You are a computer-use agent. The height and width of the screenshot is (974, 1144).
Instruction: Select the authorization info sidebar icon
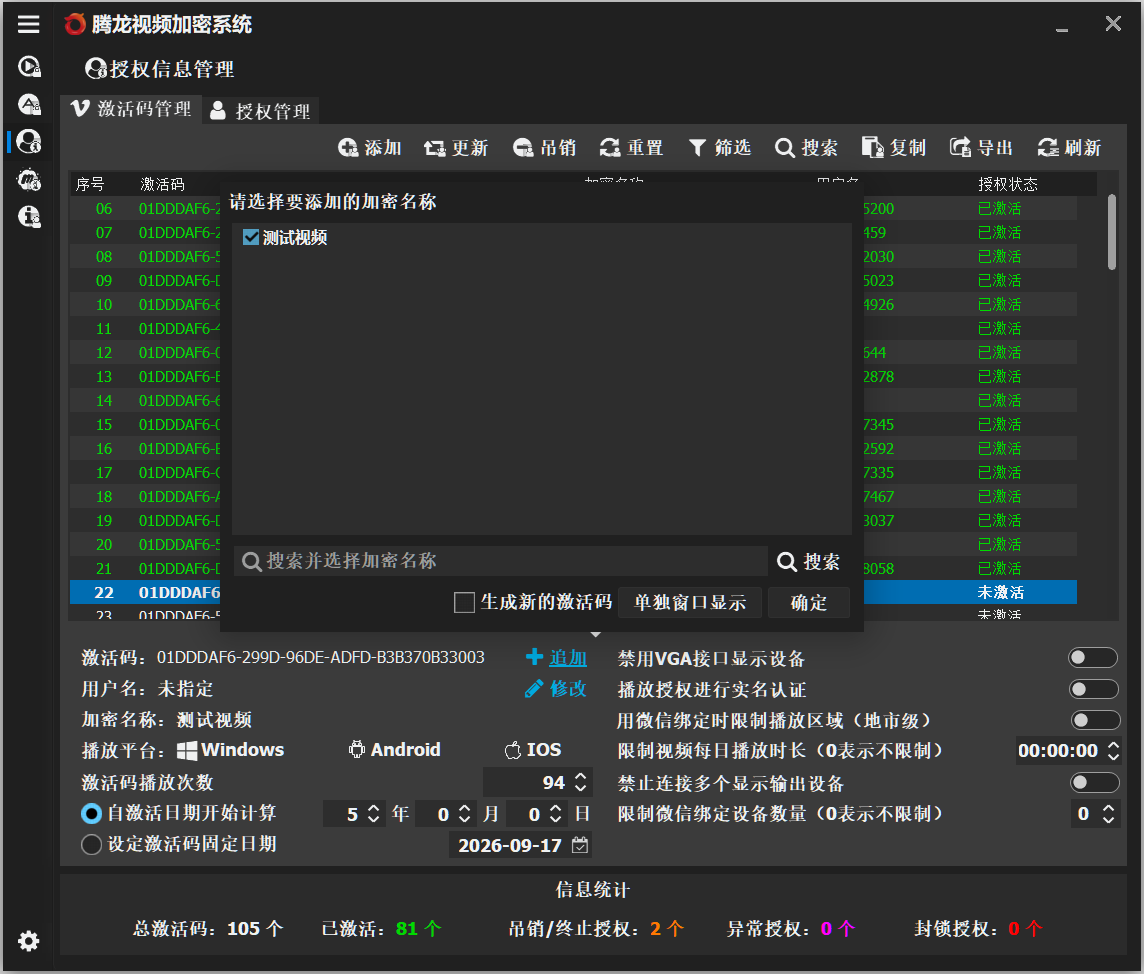coord(28,142)
